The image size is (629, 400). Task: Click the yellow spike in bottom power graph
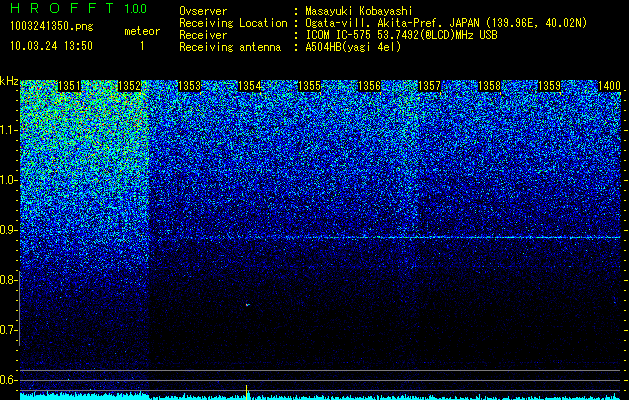tap(246, 392)
